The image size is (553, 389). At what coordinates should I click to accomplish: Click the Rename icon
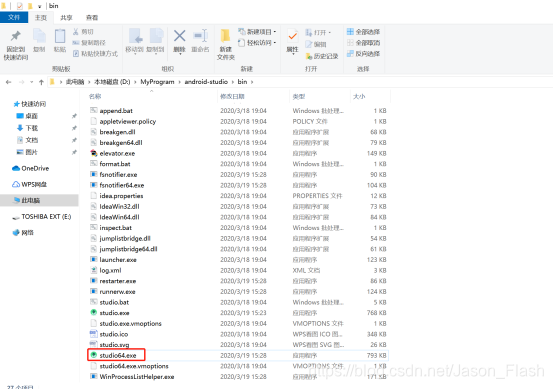coord(201,36)
